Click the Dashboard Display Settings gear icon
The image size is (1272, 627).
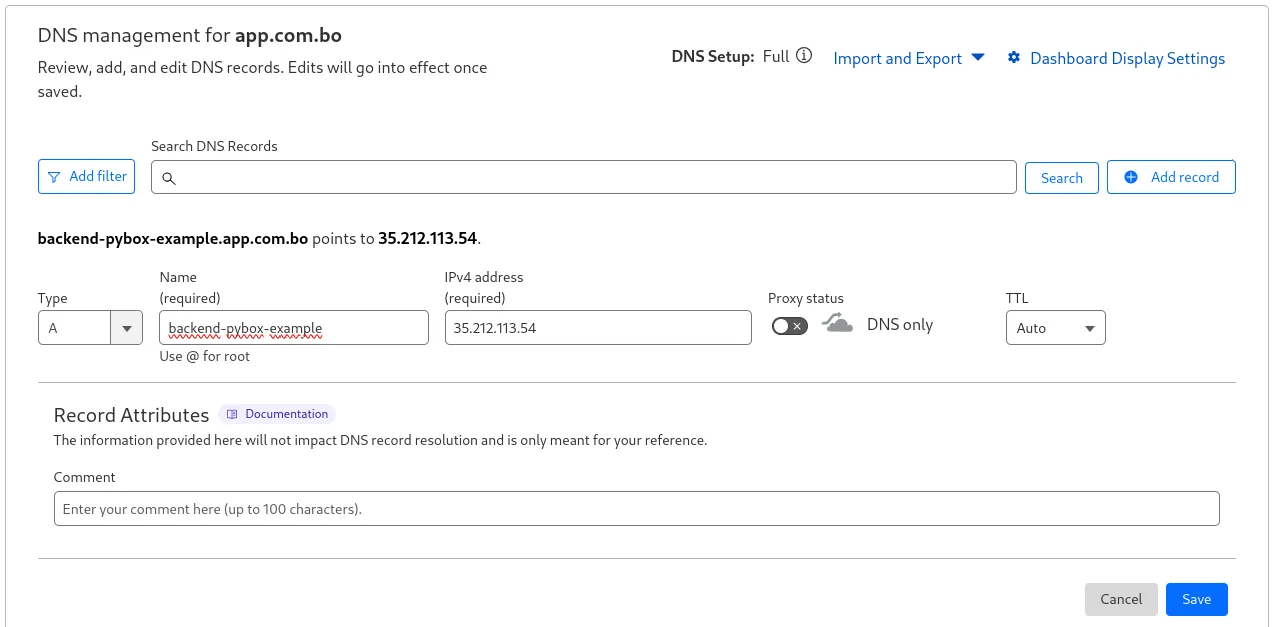pyautogui.click(x=1014, y=57)
